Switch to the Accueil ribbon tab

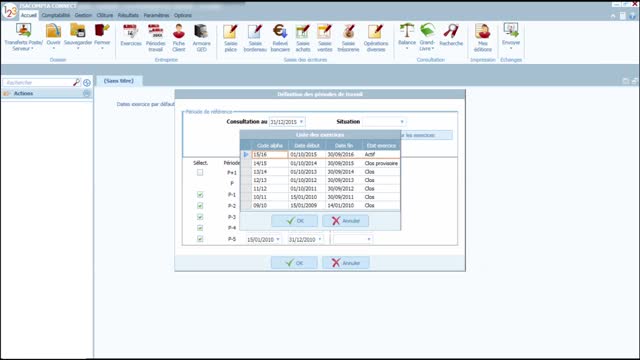pyautogui.click(x=29, y=16)
